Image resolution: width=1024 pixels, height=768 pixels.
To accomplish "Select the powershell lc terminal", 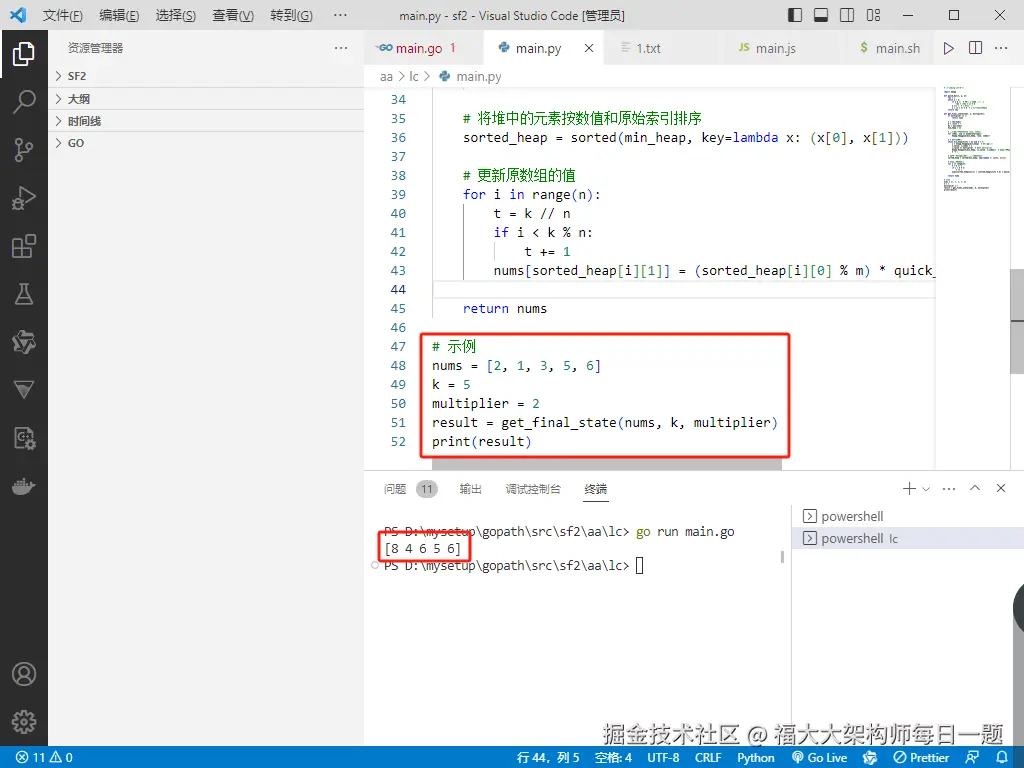I will (x=908, y=538).
